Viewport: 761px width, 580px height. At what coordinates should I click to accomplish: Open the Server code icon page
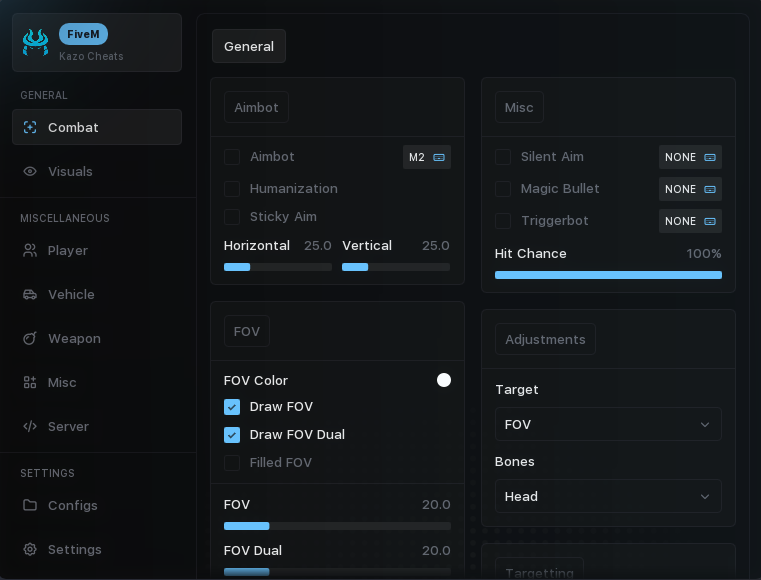(x=30, y=426)
